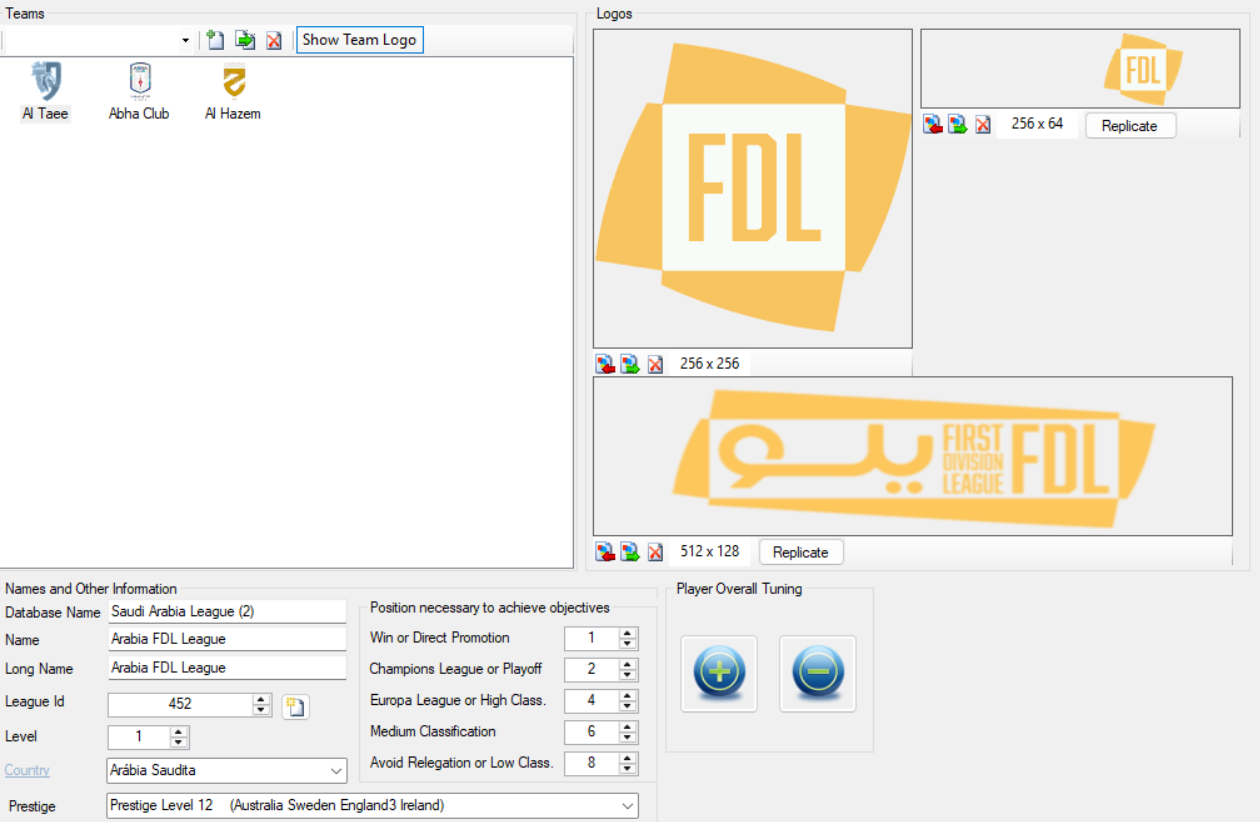Decrease player overall with the minus button
1260x822 pixels.
[818, 674]
